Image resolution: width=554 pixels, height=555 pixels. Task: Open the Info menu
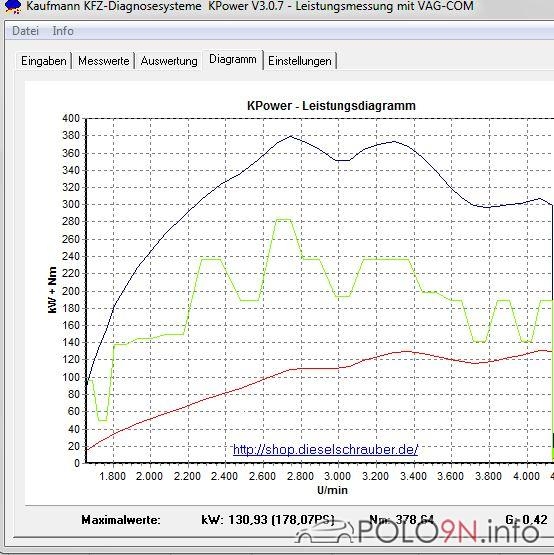point(63,31)
